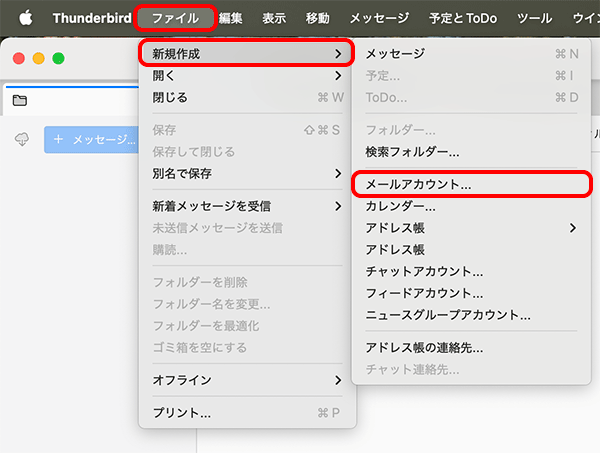Screen dimensions: 600x453
Task: Click アドレス帳の連絡先... entry
Action: coord(424,348)
